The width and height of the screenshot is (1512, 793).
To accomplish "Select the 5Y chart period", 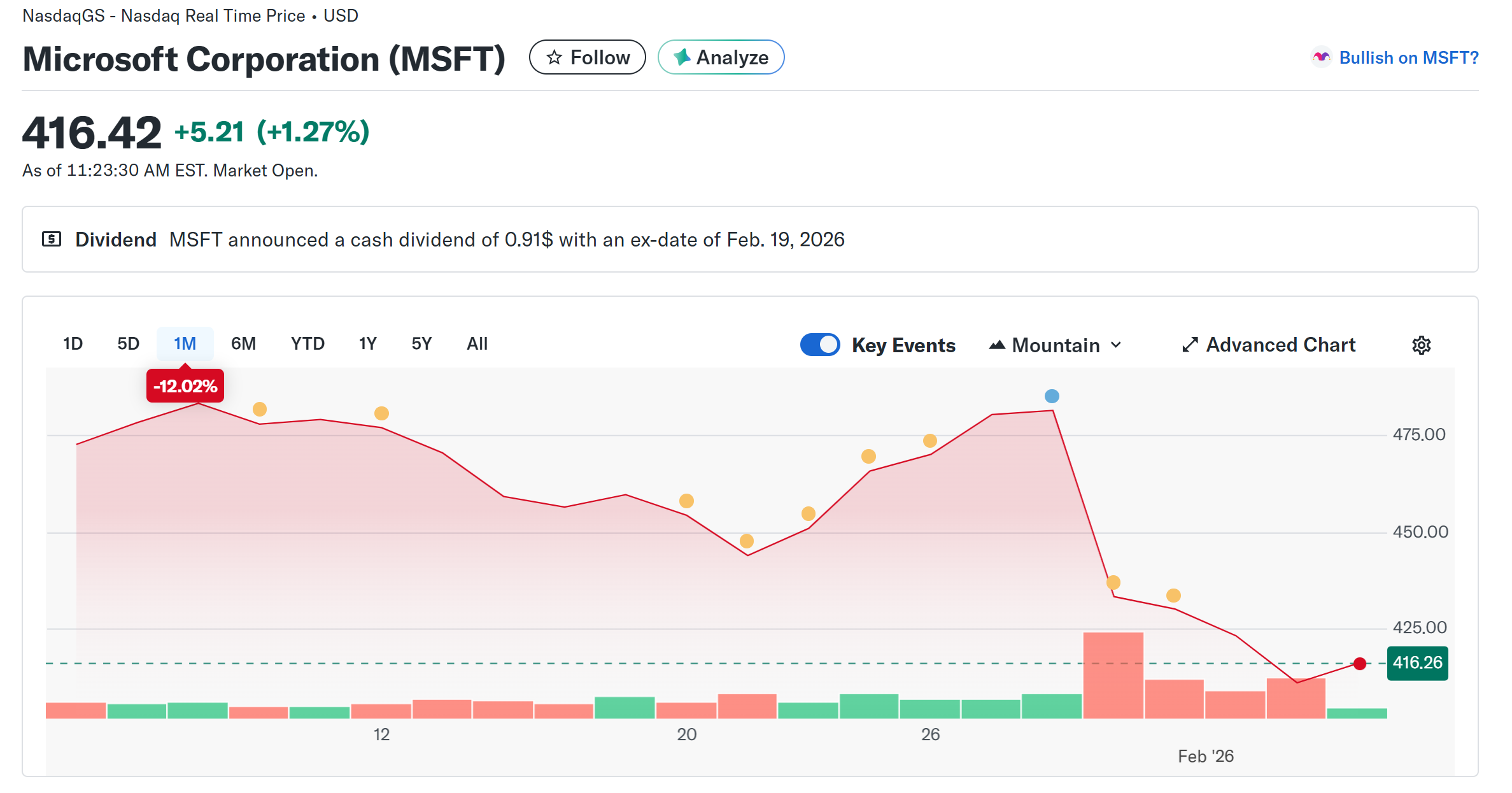I will click(x=420, y=343).
